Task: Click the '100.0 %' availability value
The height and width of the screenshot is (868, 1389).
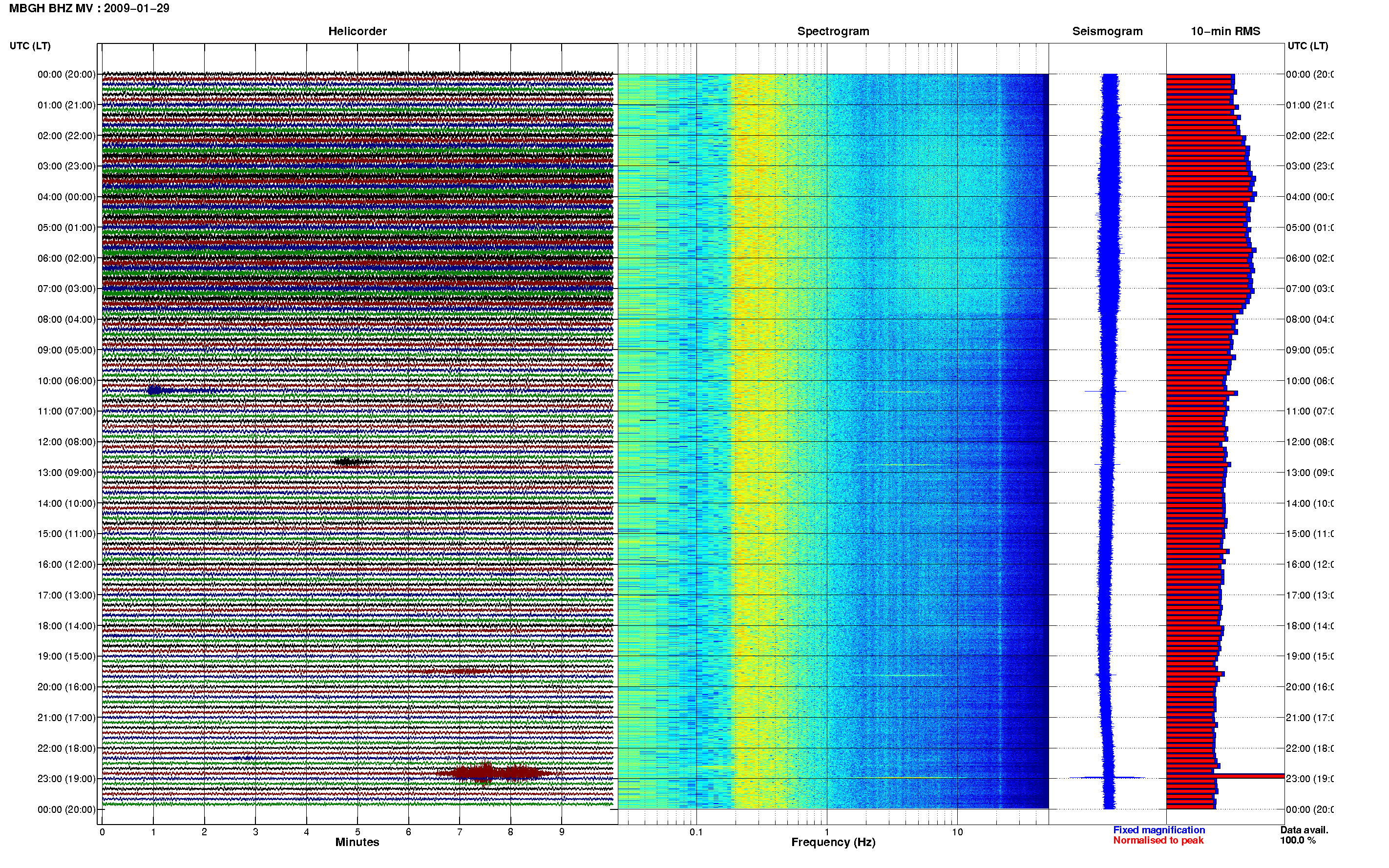Action: [x=1298, y=841]
